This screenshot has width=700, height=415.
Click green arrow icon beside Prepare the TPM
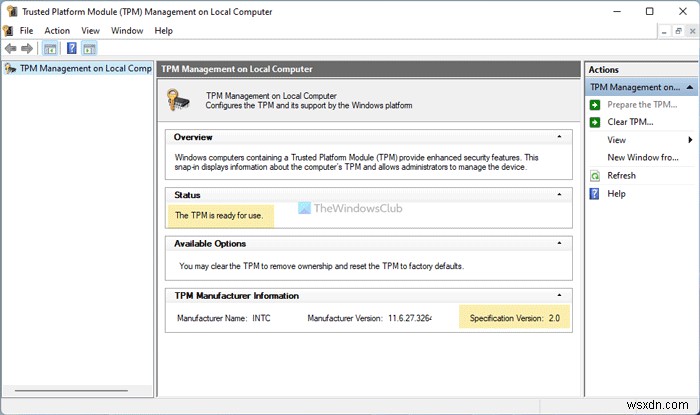[x=595, y=105]
